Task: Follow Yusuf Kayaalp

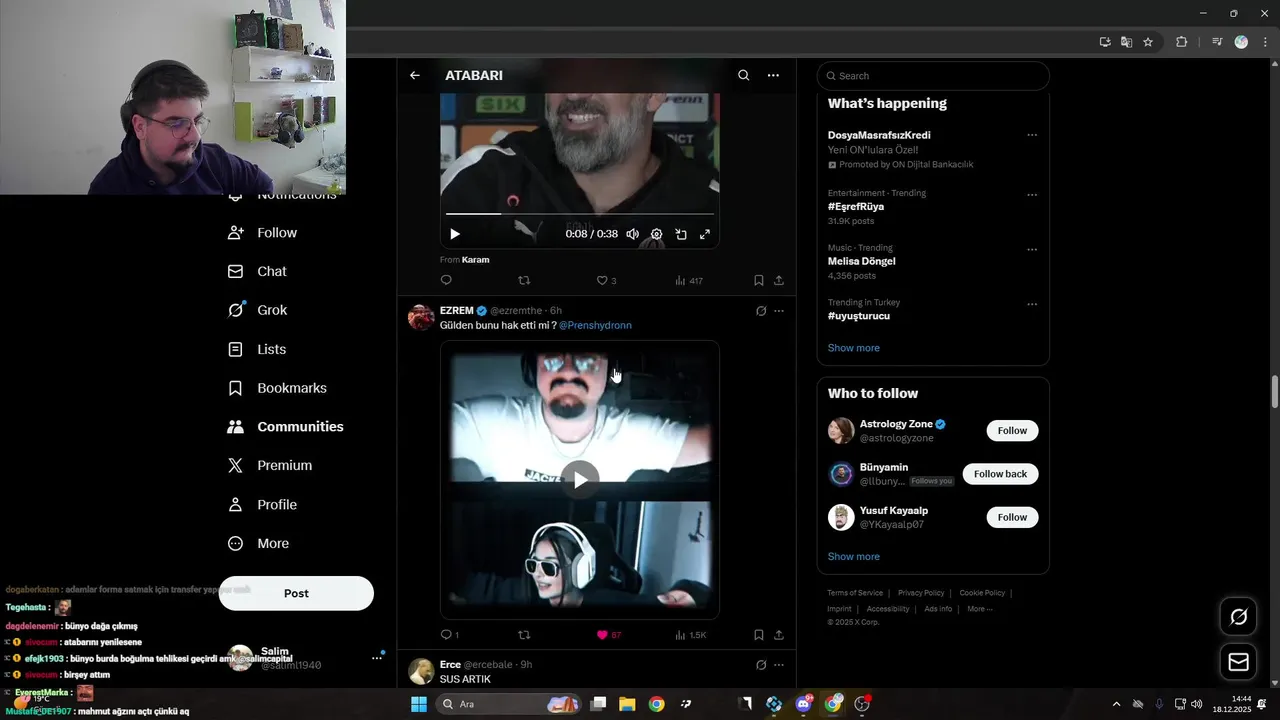Action: pos(1012,517)
